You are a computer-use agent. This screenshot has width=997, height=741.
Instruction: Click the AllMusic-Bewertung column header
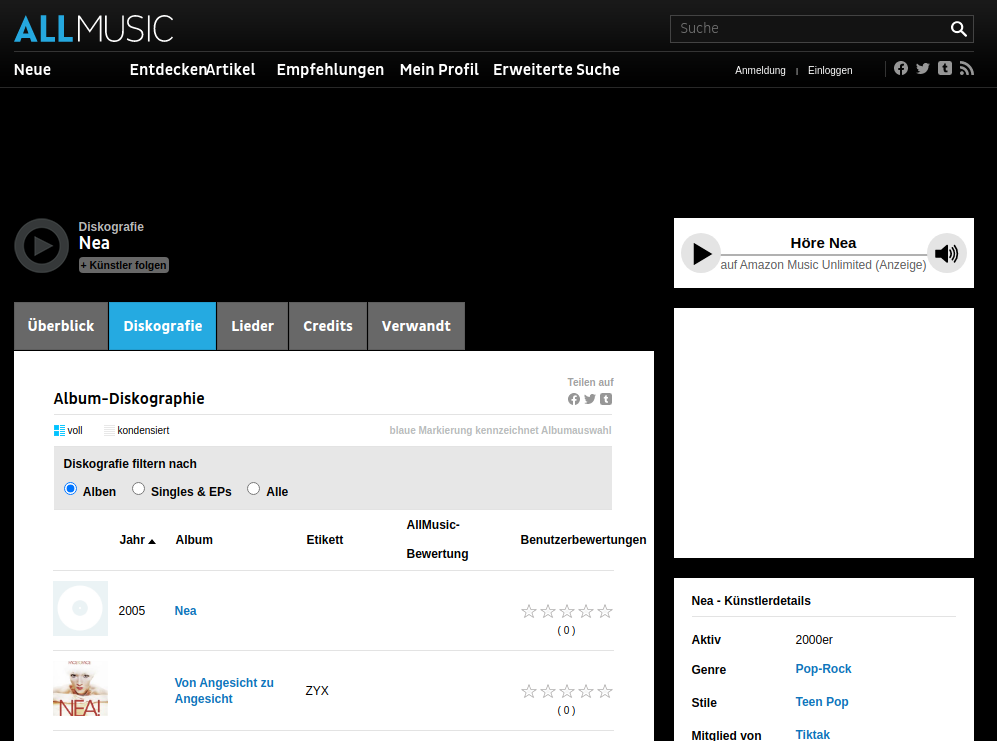tap(437, 539)
